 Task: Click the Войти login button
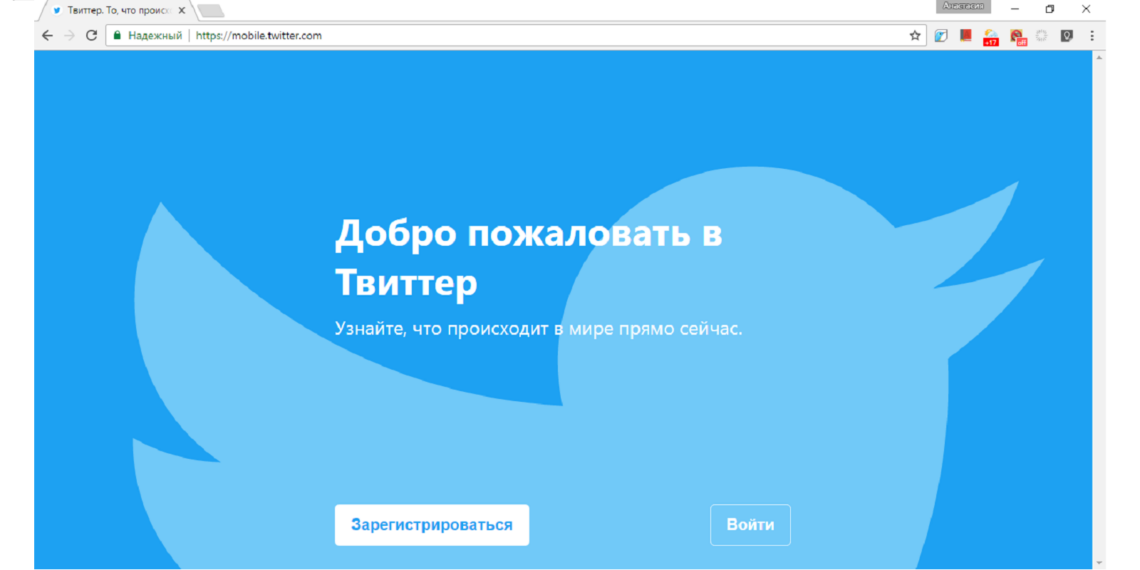click(x=750, y=525)
